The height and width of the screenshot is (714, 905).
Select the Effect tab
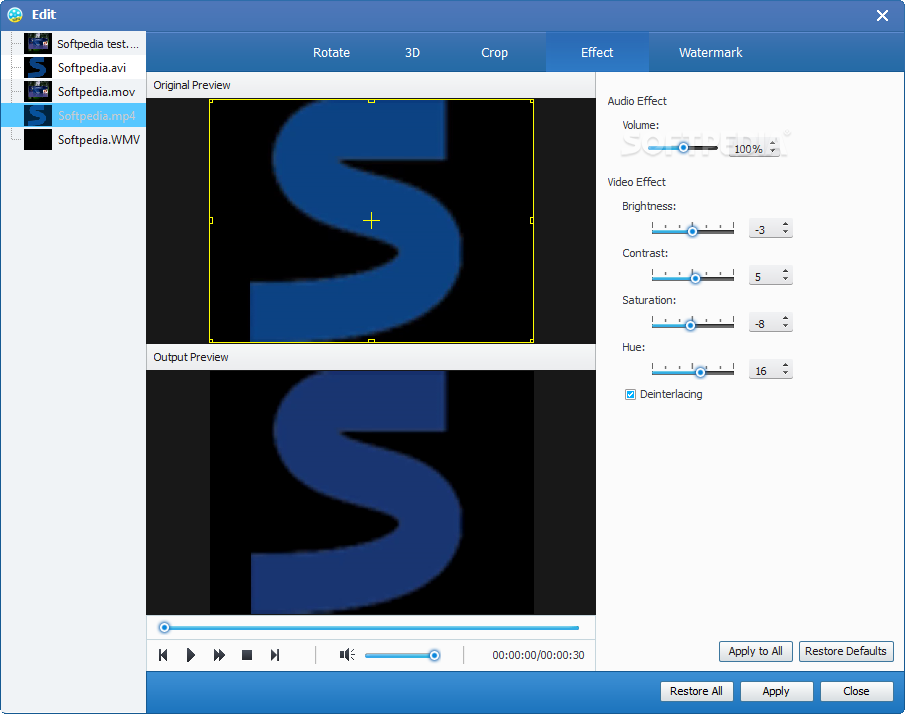tap(597, 53)
